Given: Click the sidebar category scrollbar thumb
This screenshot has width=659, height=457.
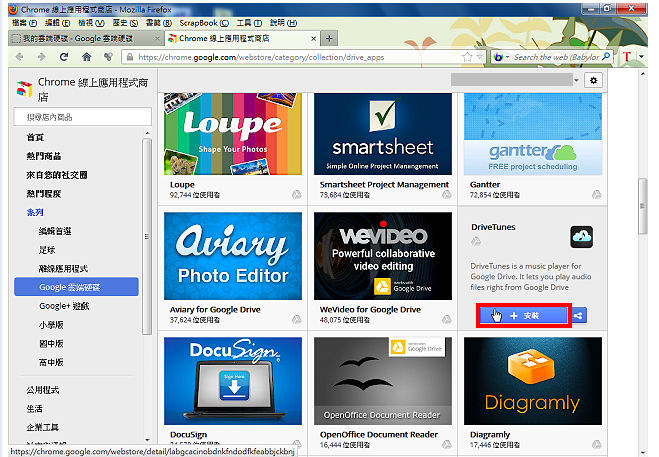Looking at the screenshot, I should point(147,237).
